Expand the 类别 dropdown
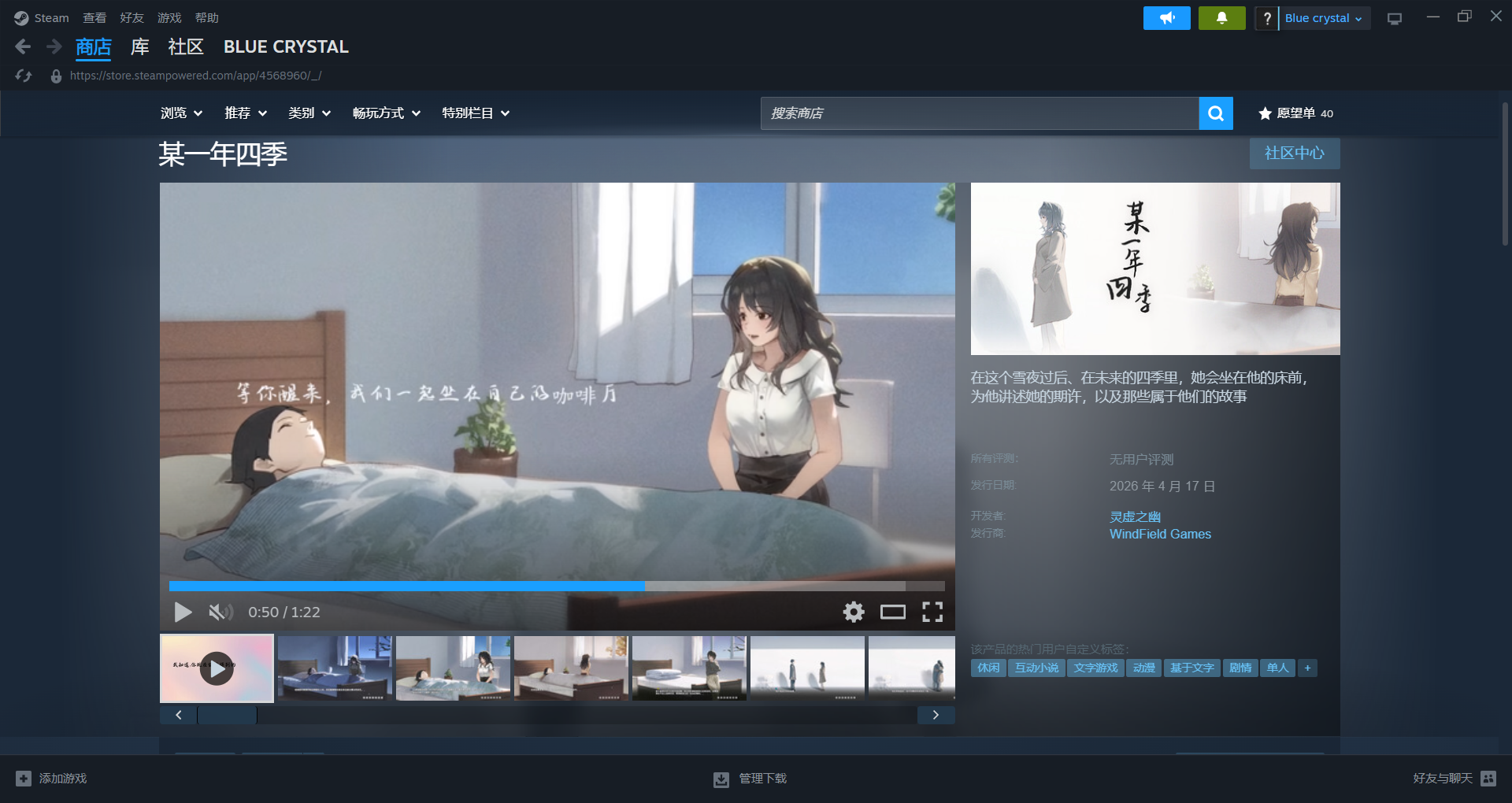This screenshot has width=1512, height=803. pos(309,113)
